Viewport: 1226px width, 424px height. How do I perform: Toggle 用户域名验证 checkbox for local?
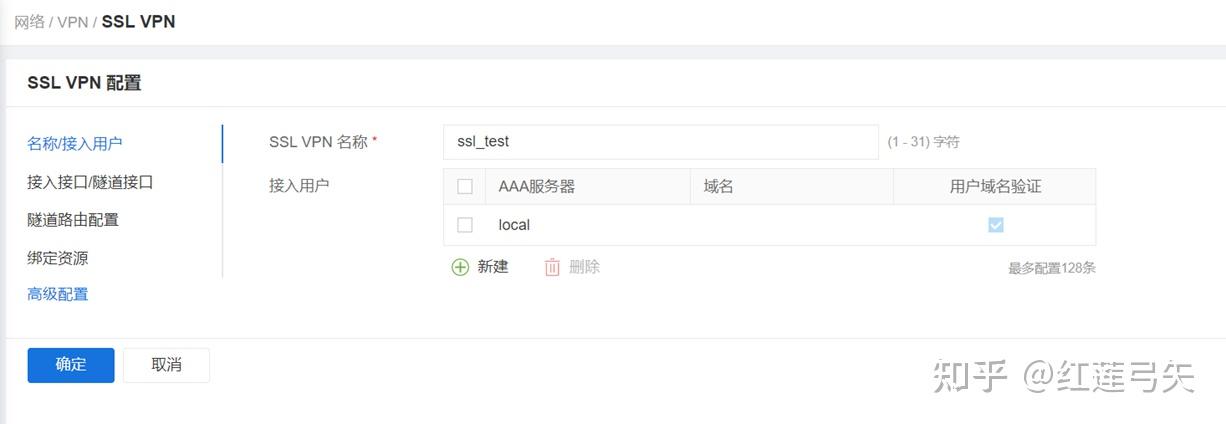click(995, 225)
